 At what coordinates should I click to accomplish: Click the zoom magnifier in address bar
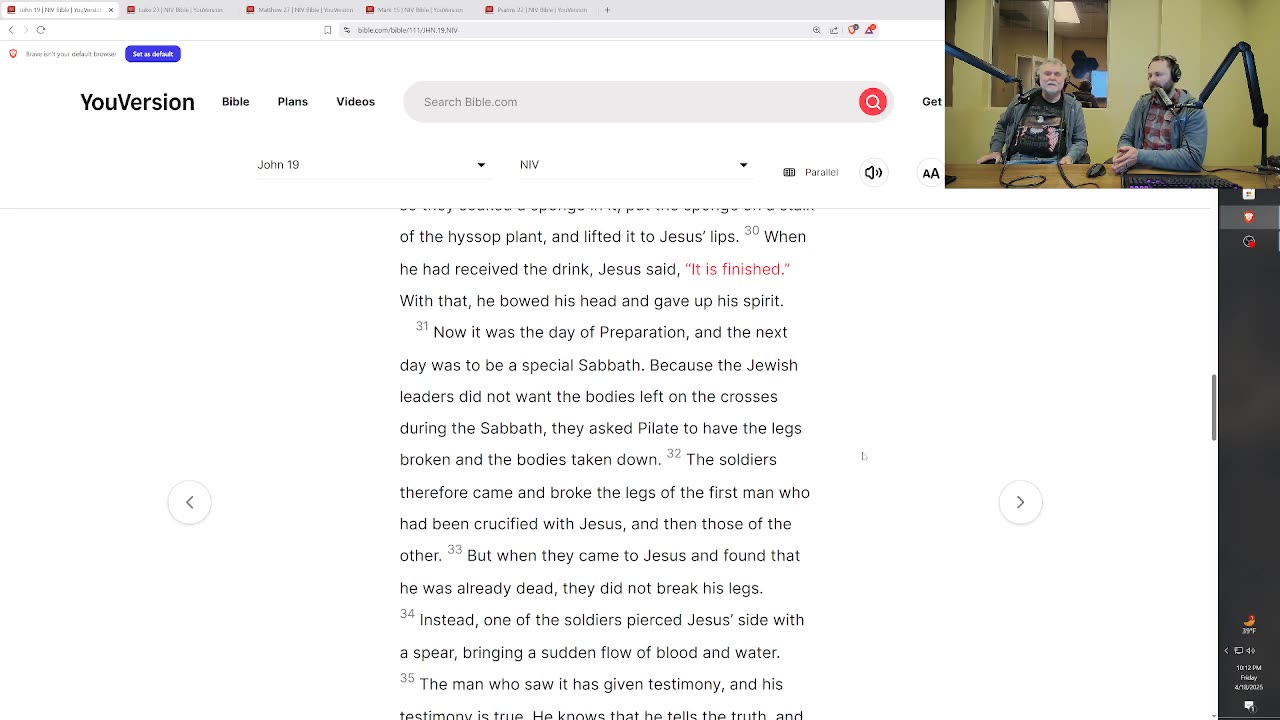coord(817,30)
